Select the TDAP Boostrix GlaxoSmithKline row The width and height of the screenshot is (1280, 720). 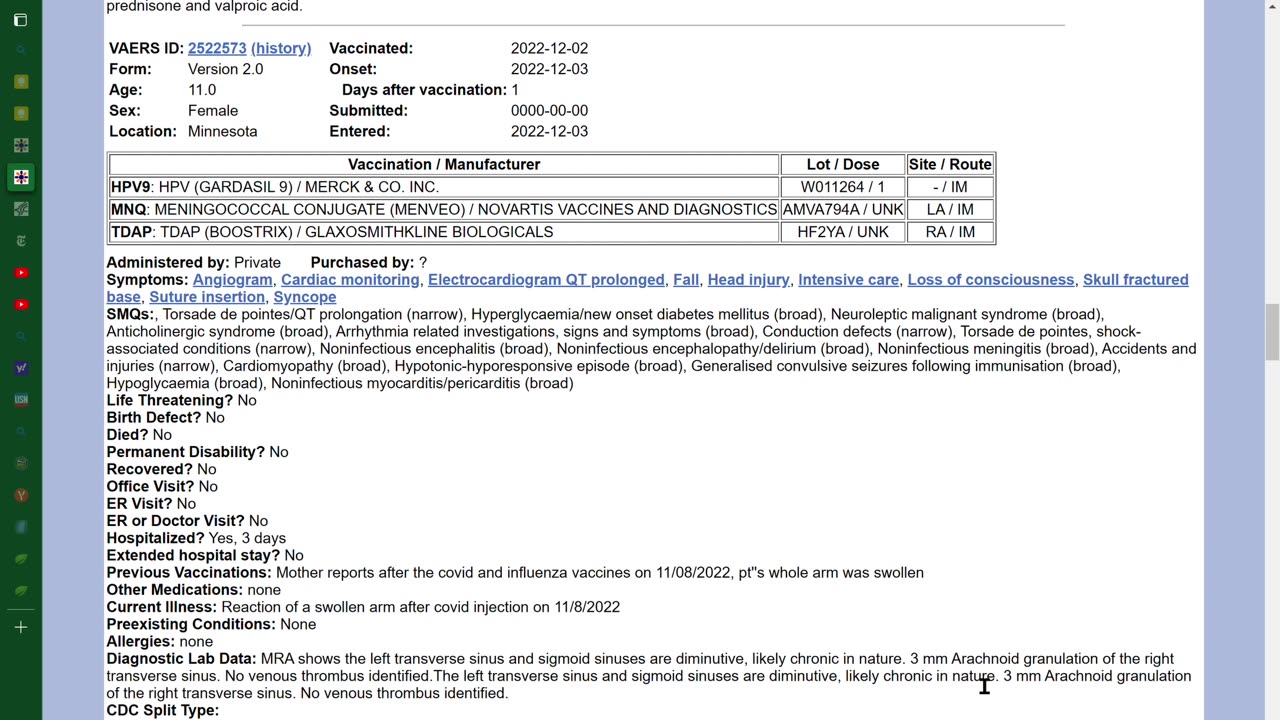[551, 232]
